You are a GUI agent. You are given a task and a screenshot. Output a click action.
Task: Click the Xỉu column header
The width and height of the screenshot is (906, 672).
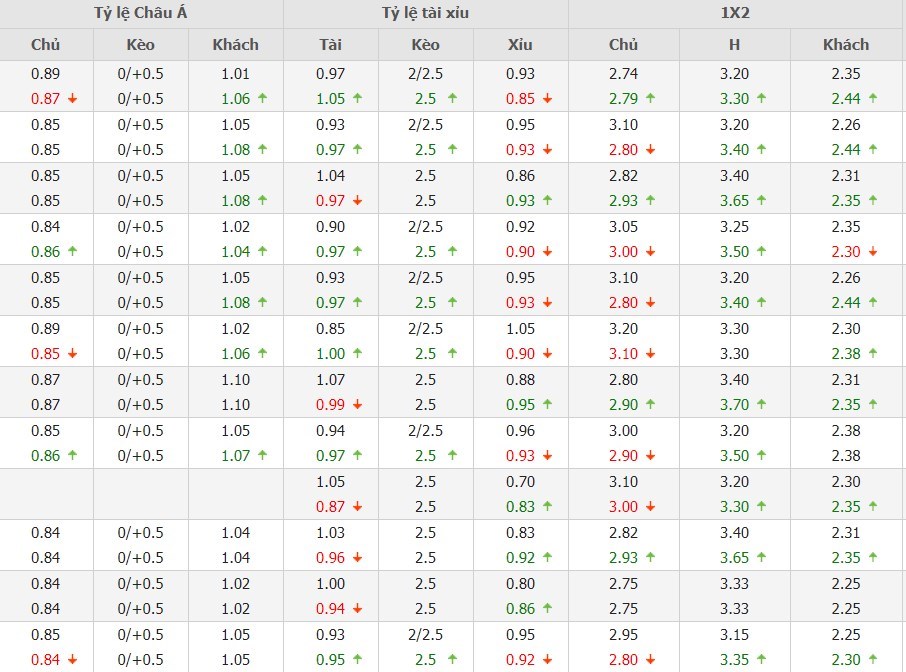[520, 44]
